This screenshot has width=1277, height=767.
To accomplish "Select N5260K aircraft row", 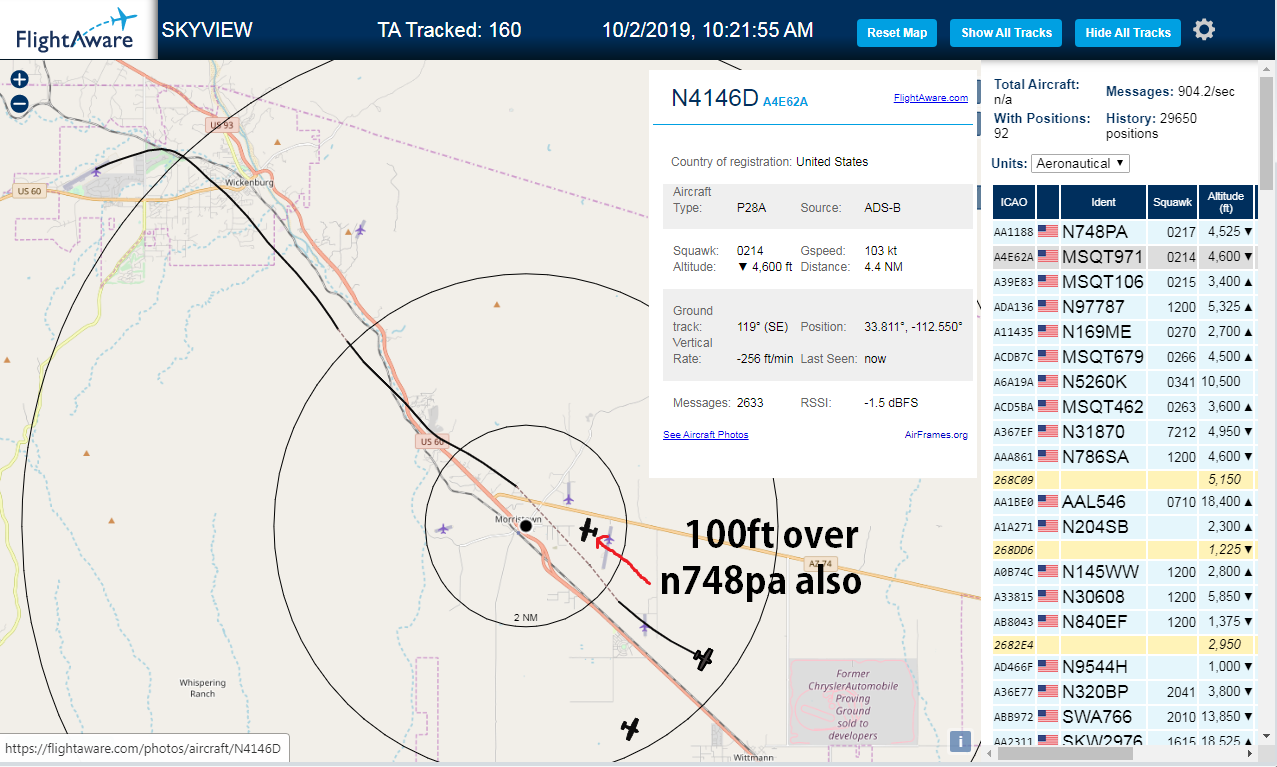I will 1124,381.
